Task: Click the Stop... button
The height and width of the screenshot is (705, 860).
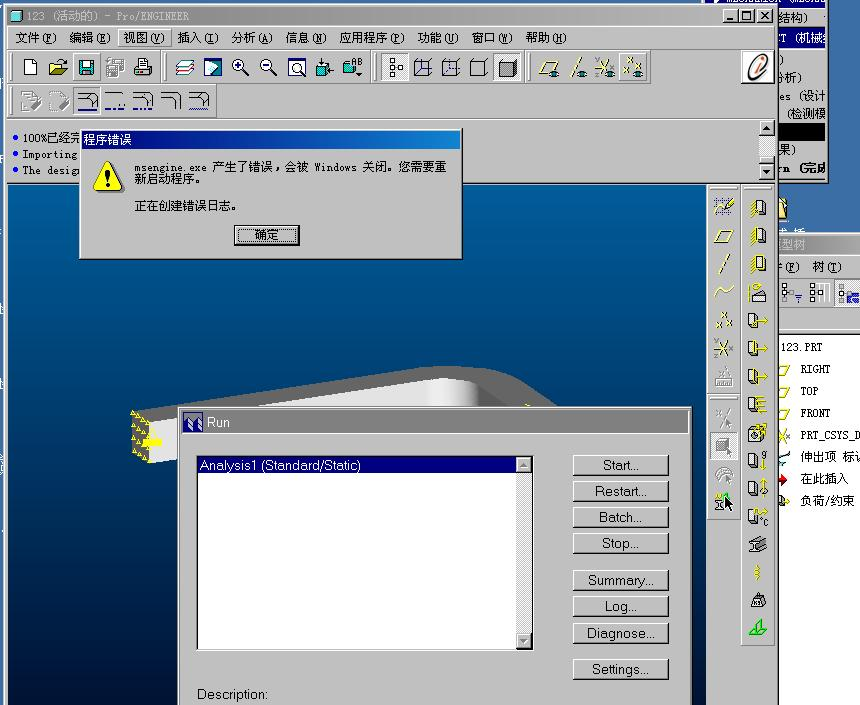Action: tap(620, 543)
